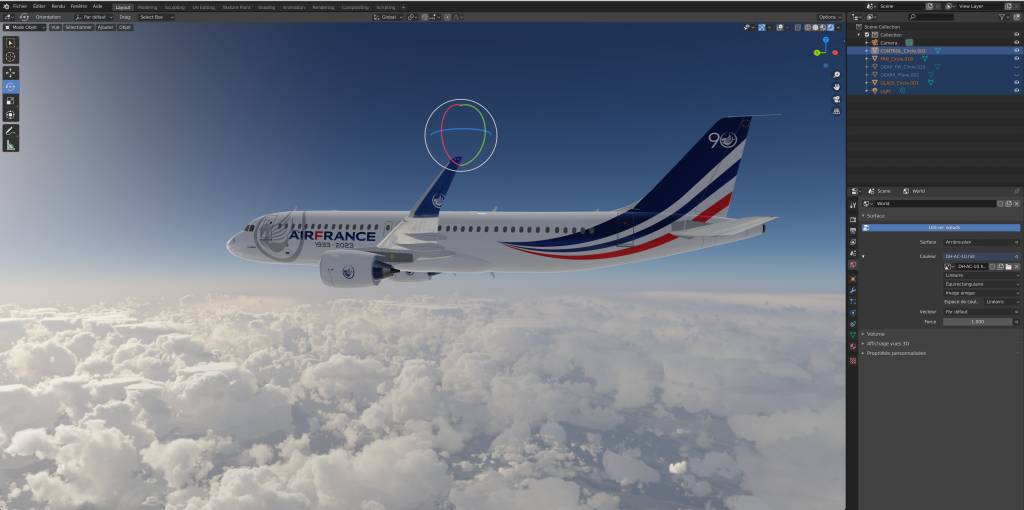
Task: Open the Image unique source dropdown
Action: pyautogui.click(x=982, y=293)
